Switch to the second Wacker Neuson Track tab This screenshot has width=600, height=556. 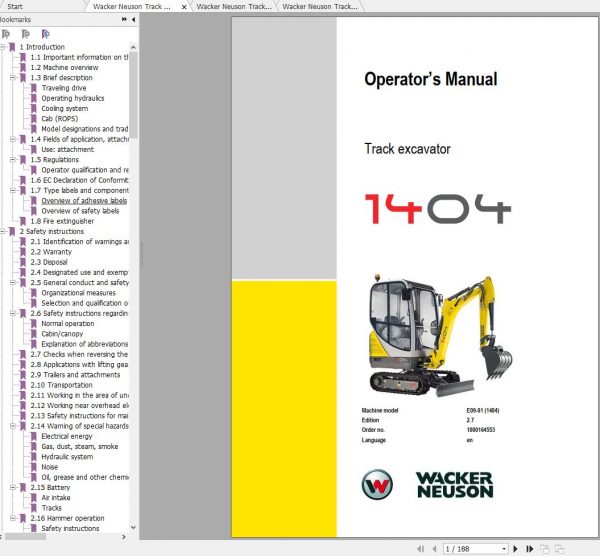[234, 7]
